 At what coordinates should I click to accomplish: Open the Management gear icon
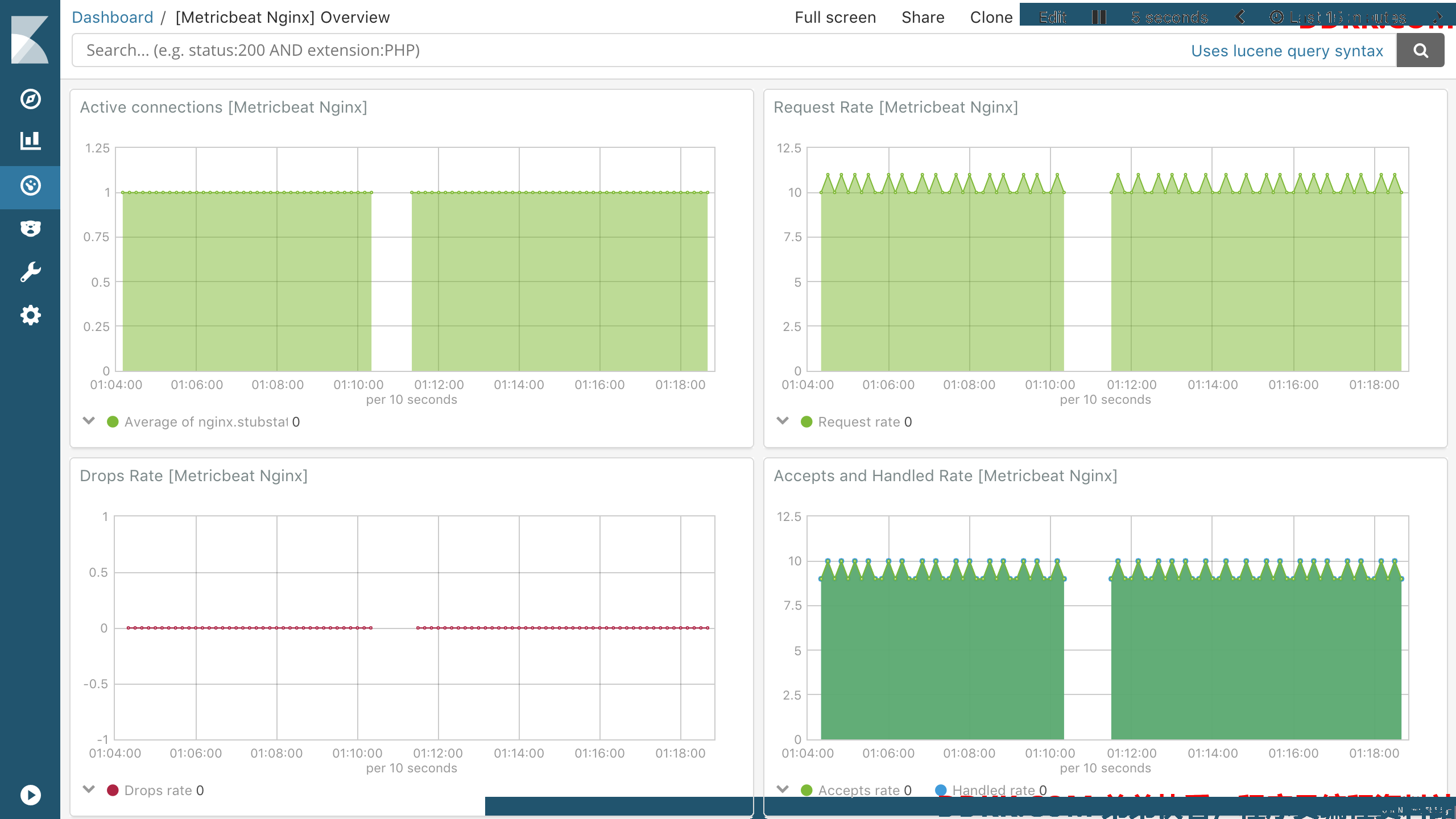pyautogui.click(x=30, y=315)
